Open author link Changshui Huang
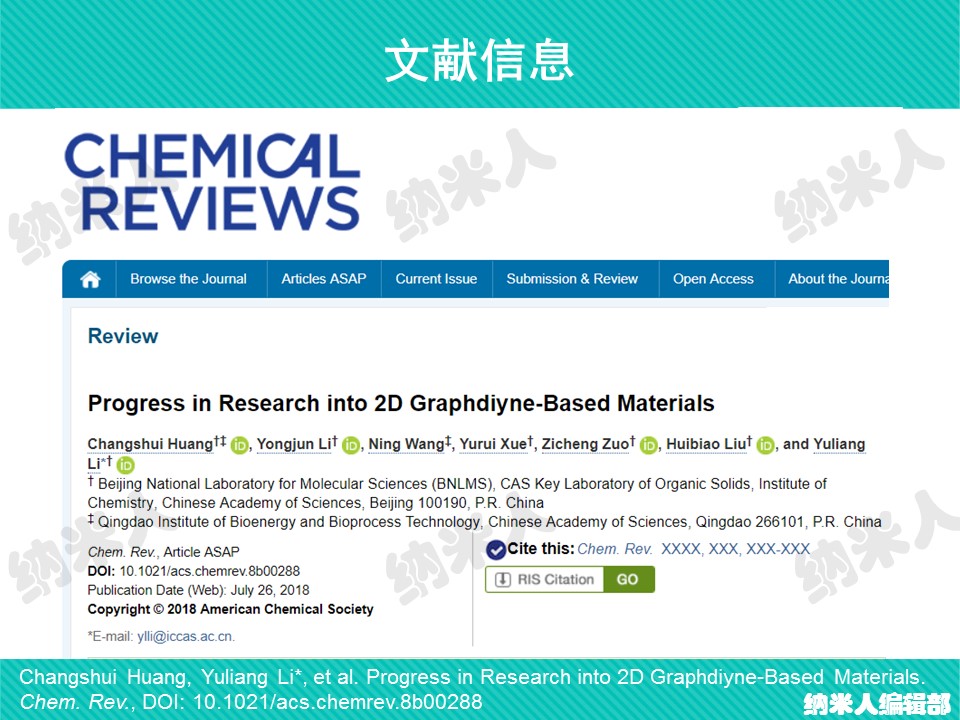Screen dimensions: 960x720 150,444
